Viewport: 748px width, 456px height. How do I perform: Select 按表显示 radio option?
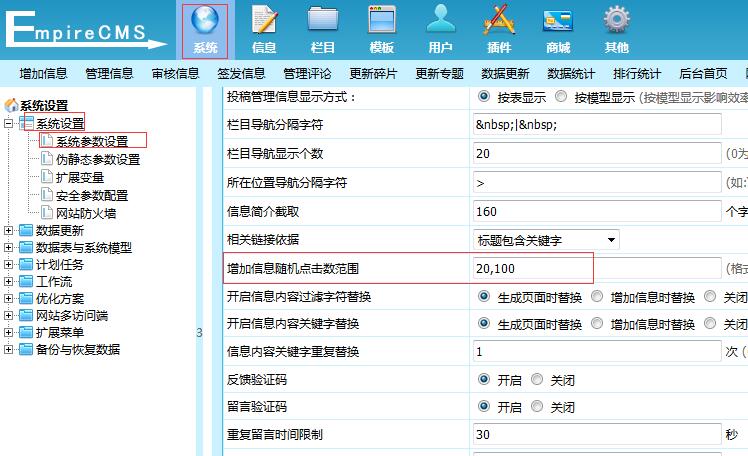tap(485, 97)
